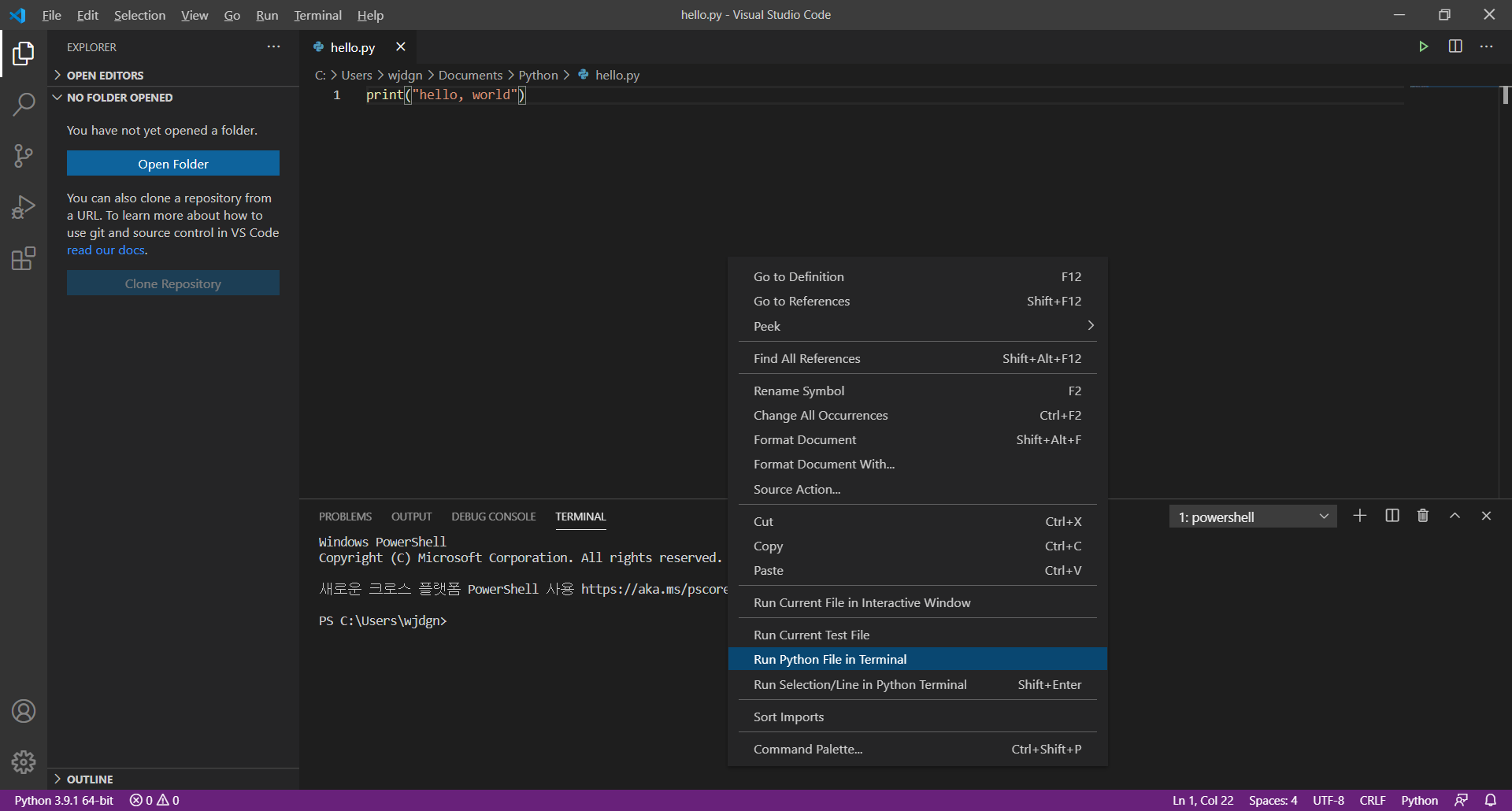
Task: Choose Run Python File in Terminal
Action: 917,659
